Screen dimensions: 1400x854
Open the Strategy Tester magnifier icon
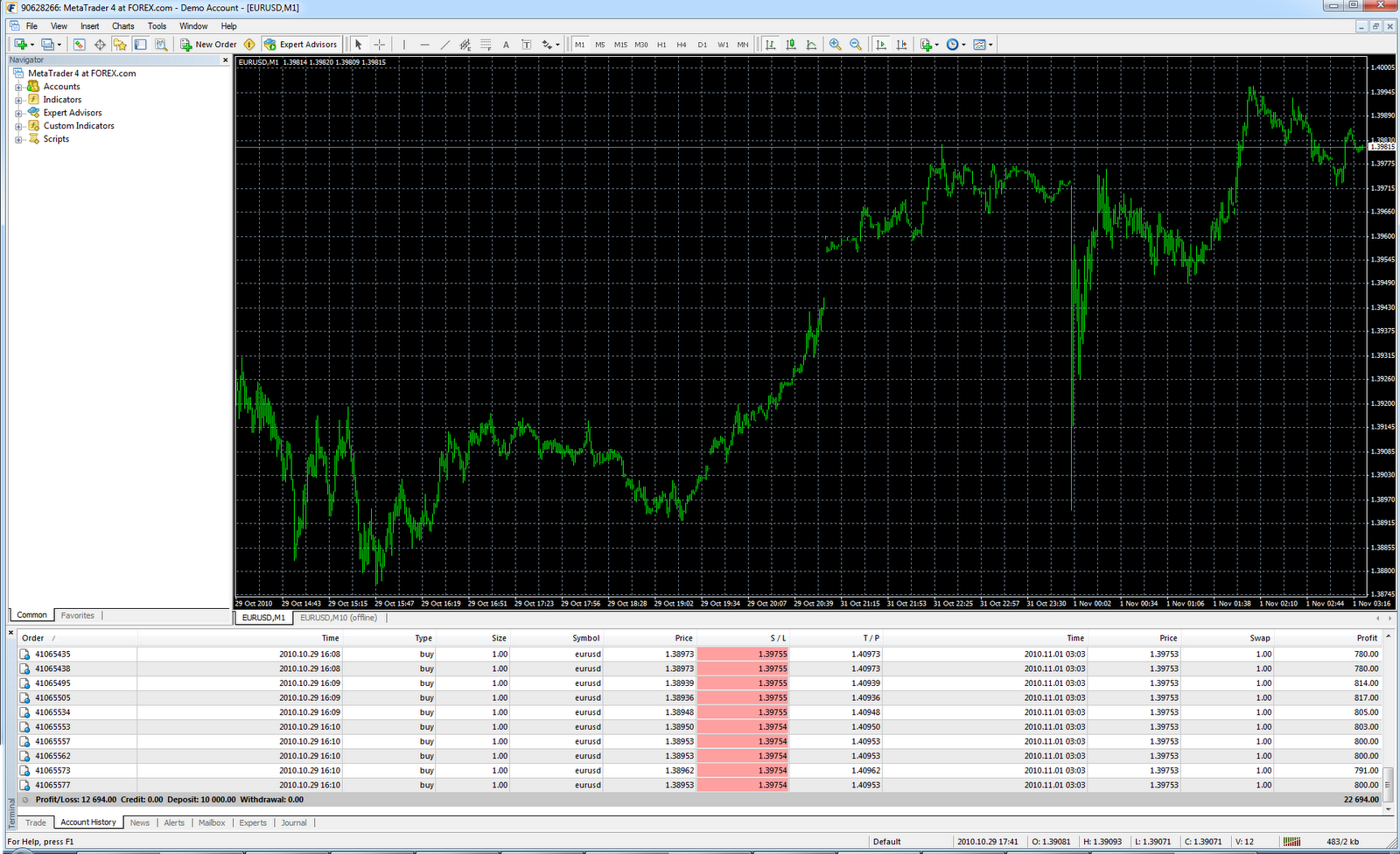(161, 45)
